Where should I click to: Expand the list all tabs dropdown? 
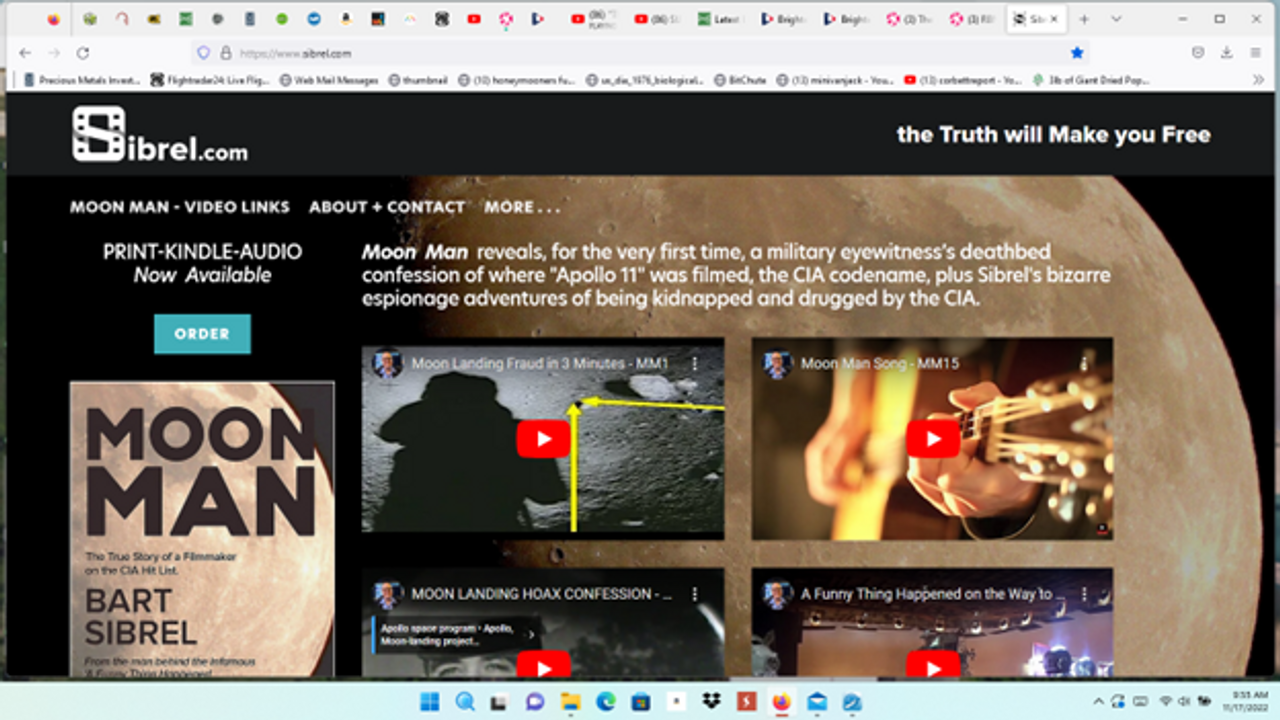(1113, 19)
